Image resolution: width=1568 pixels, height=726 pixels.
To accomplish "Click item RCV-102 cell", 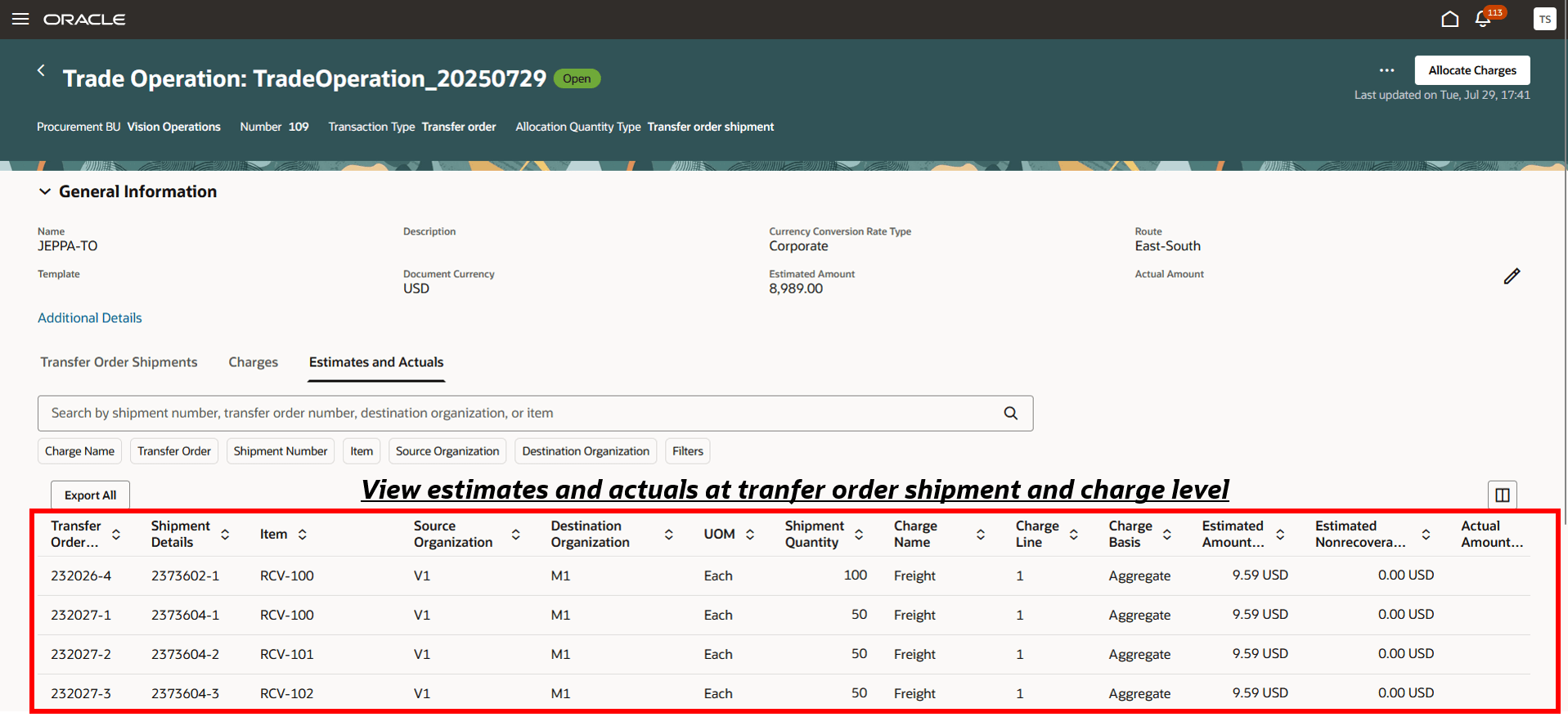I will click(x=287, y=693).
